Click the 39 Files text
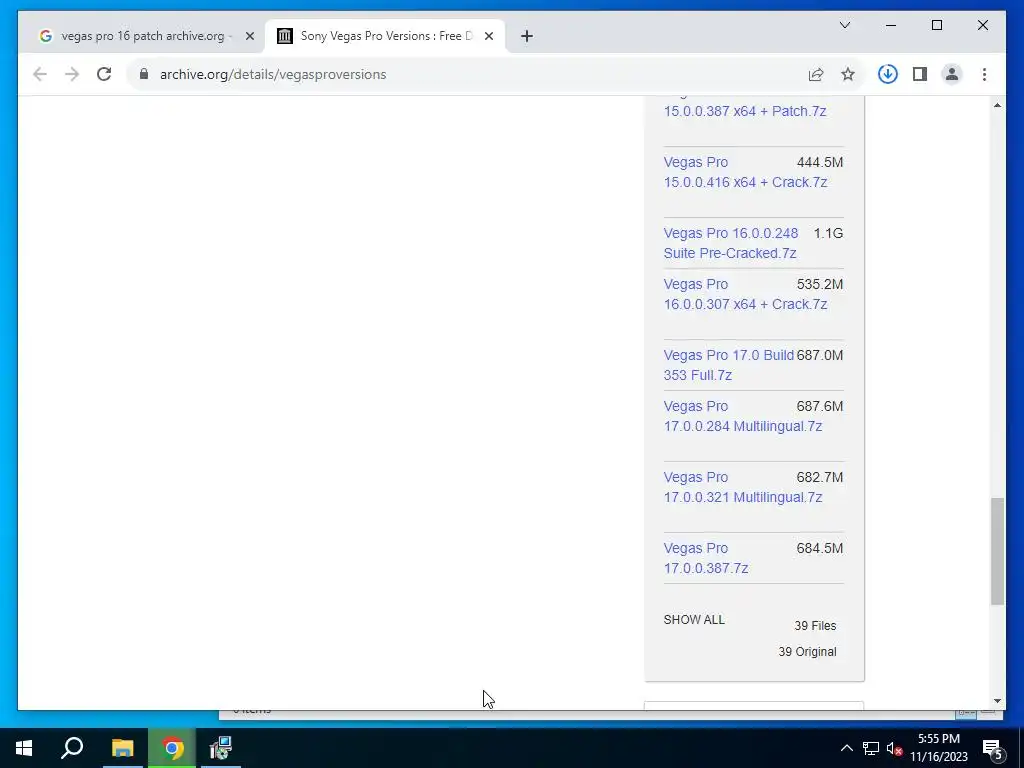Viewport: 1024px width, 768px height. point(815,626)
